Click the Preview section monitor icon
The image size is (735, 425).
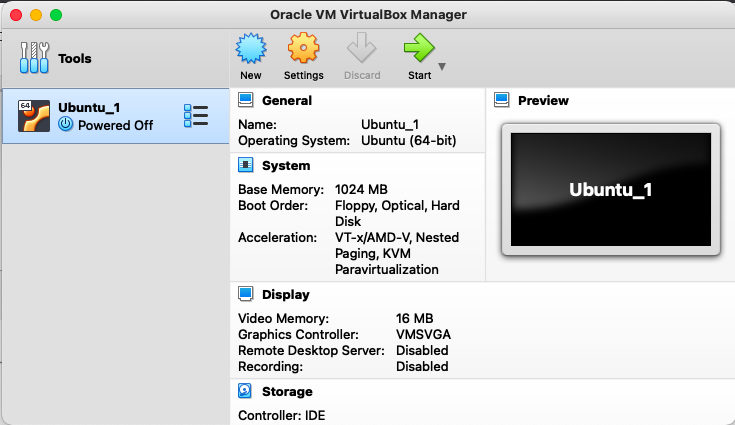(x=502, y=100)
